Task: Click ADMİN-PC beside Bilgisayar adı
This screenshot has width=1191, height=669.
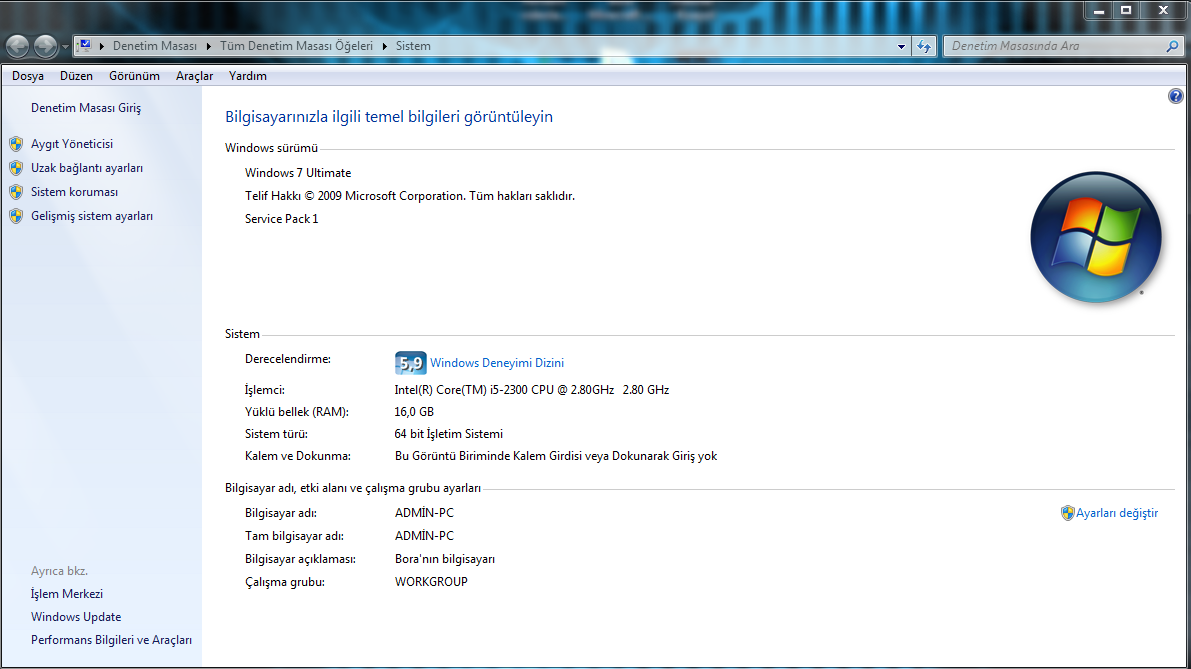Action: pyautogui.click(x=424, y=513)
